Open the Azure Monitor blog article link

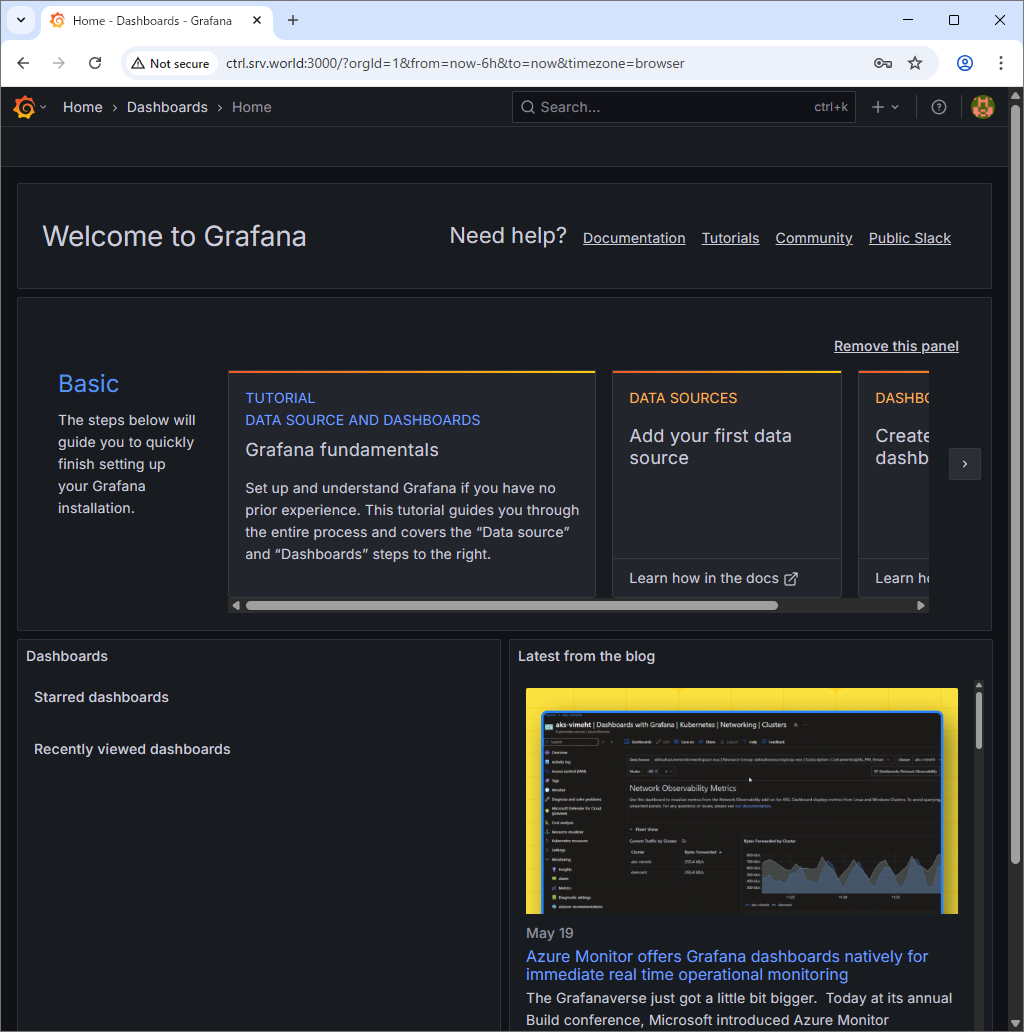coord(727,965)
